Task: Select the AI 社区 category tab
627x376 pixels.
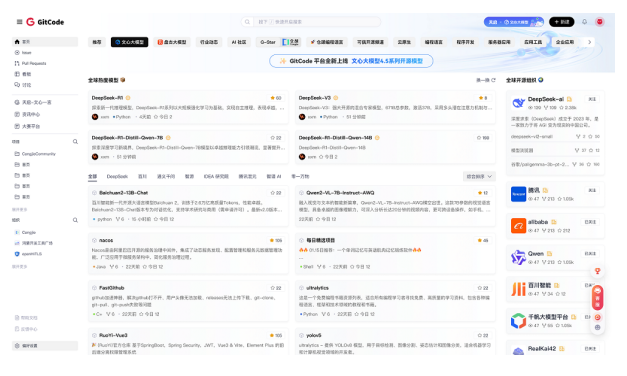Action: (x=239, y=42)
